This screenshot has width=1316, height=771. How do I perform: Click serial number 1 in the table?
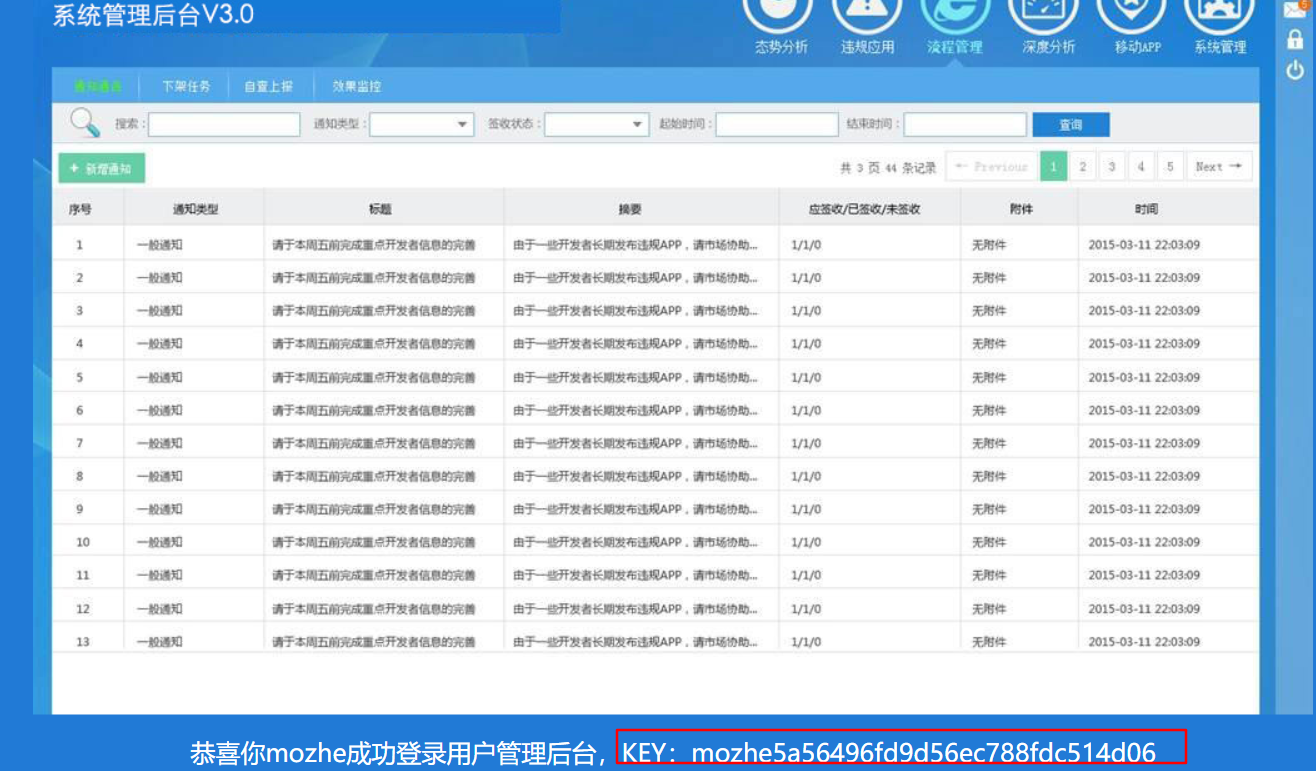80,245
